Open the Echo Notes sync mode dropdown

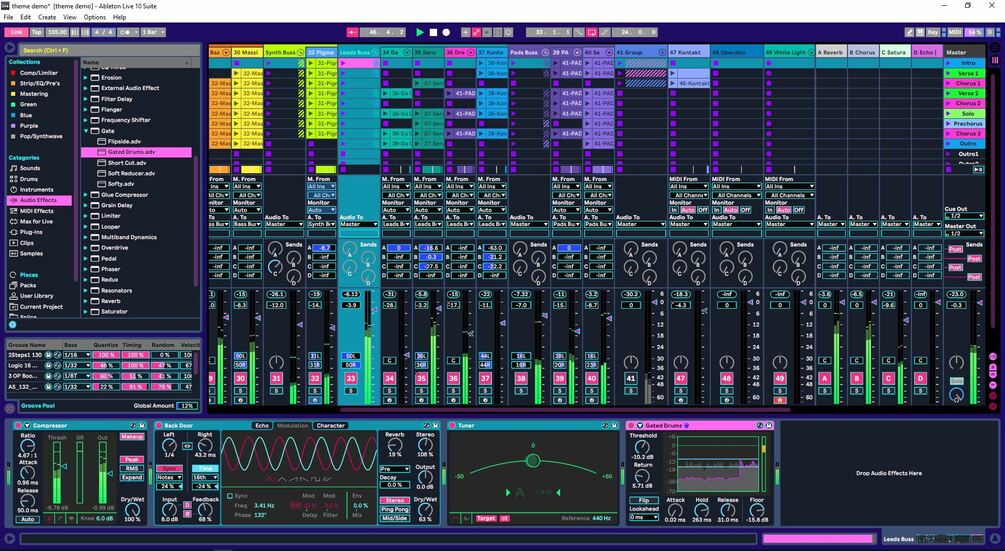(x=169, y=477)
